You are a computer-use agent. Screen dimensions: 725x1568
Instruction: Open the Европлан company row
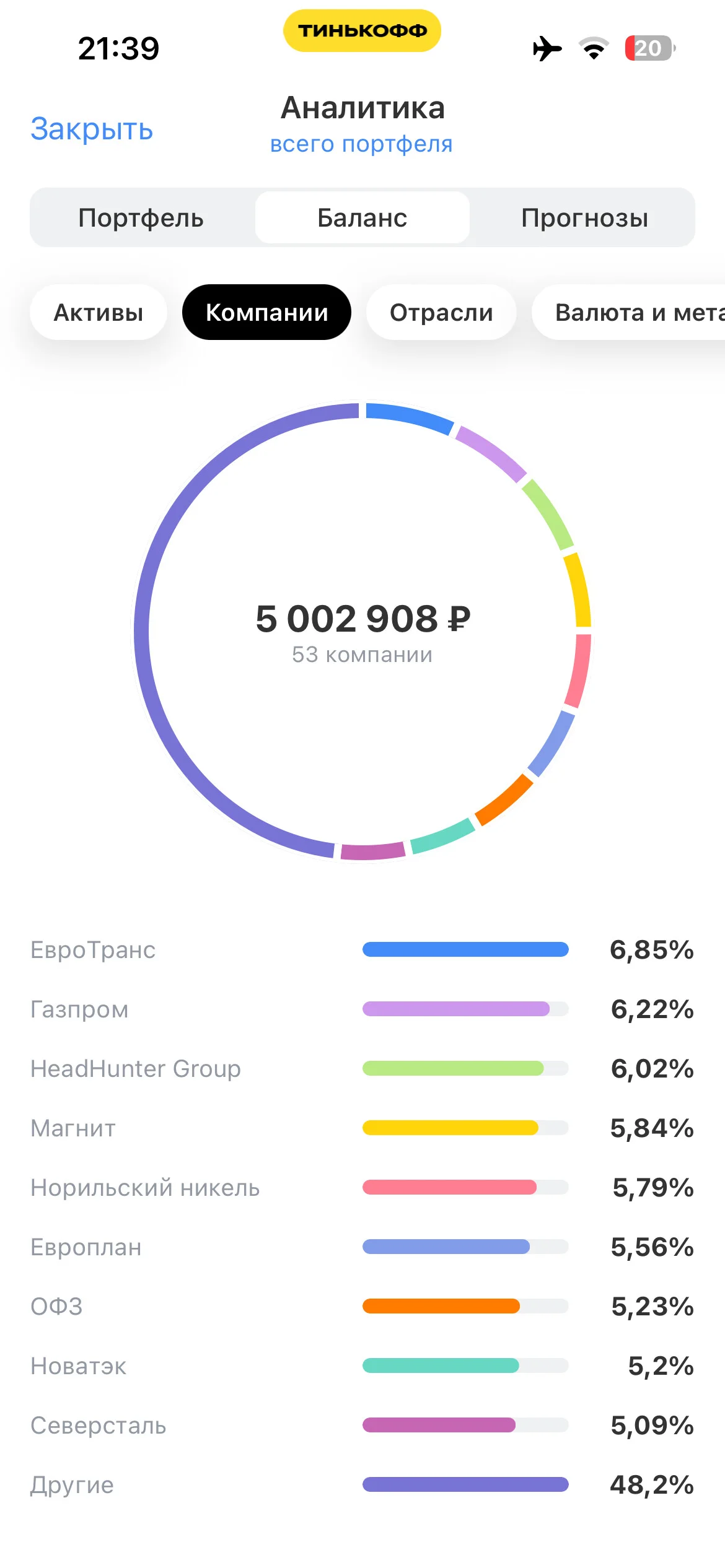(362, 1247)
